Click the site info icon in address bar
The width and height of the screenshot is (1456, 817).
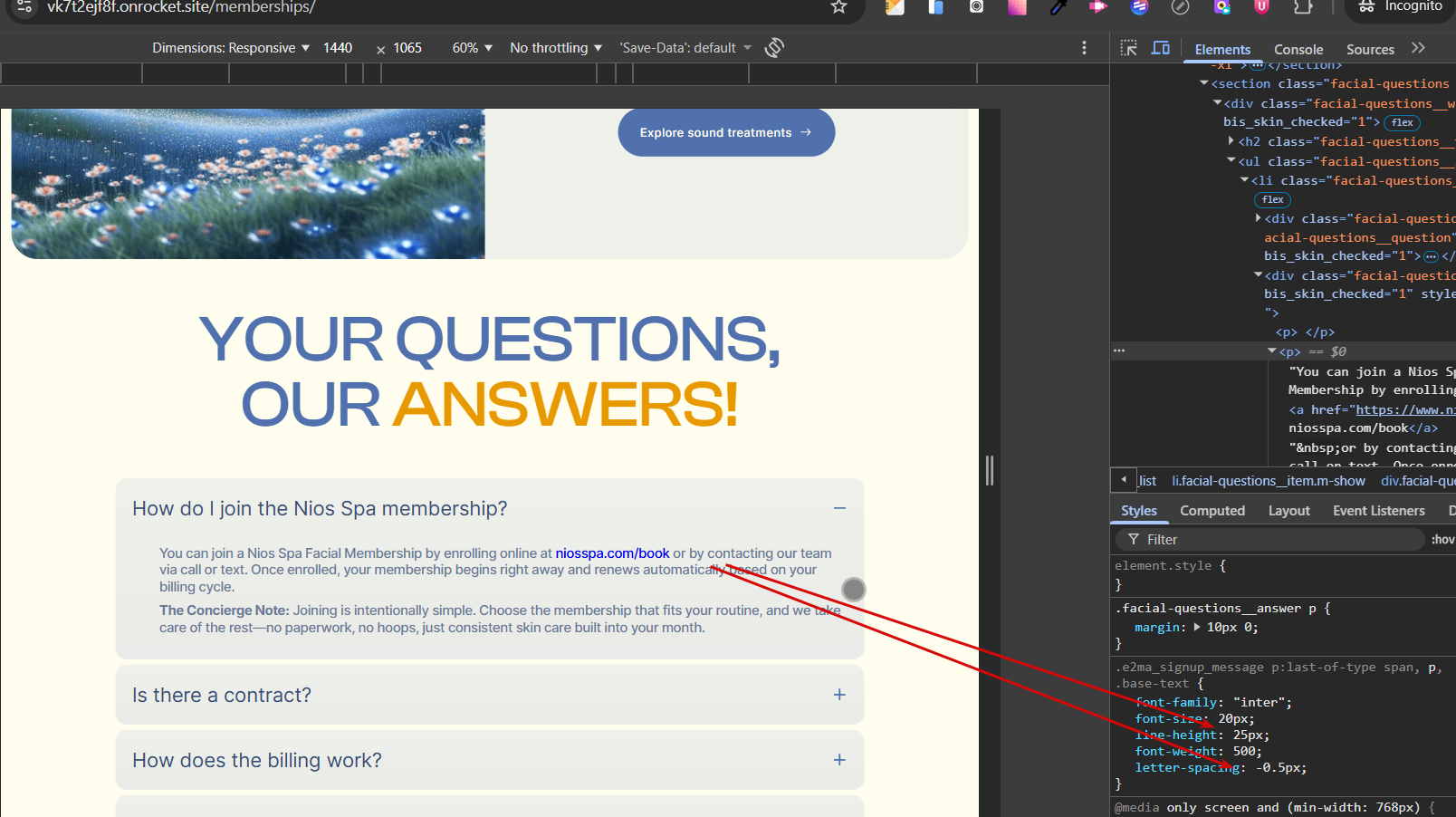click(24, 6)
